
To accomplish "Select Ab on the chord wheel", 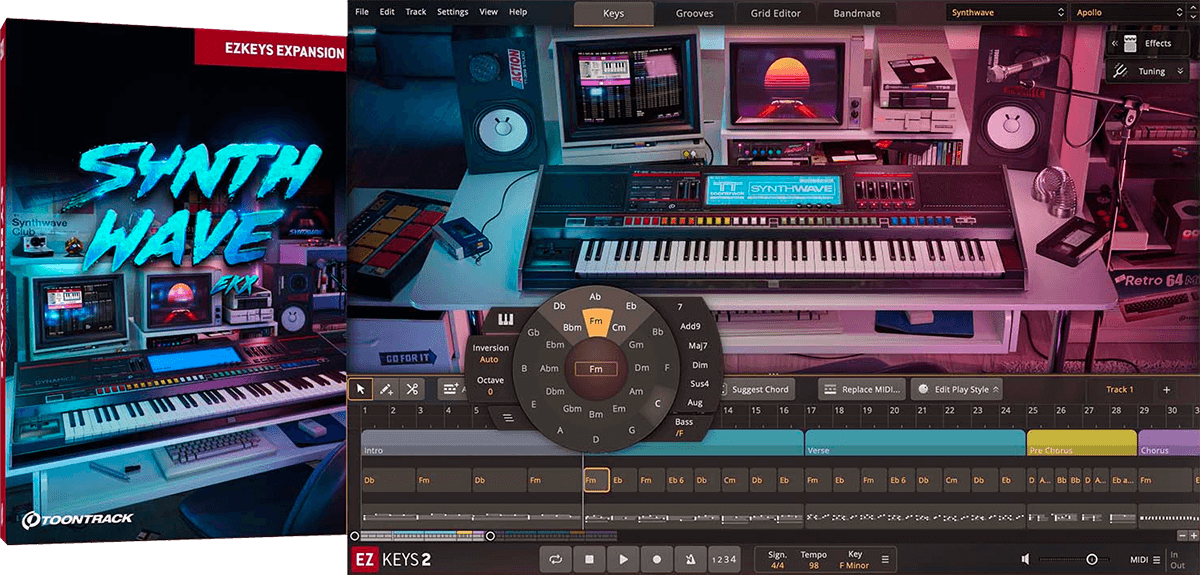I will click(595, 296).
